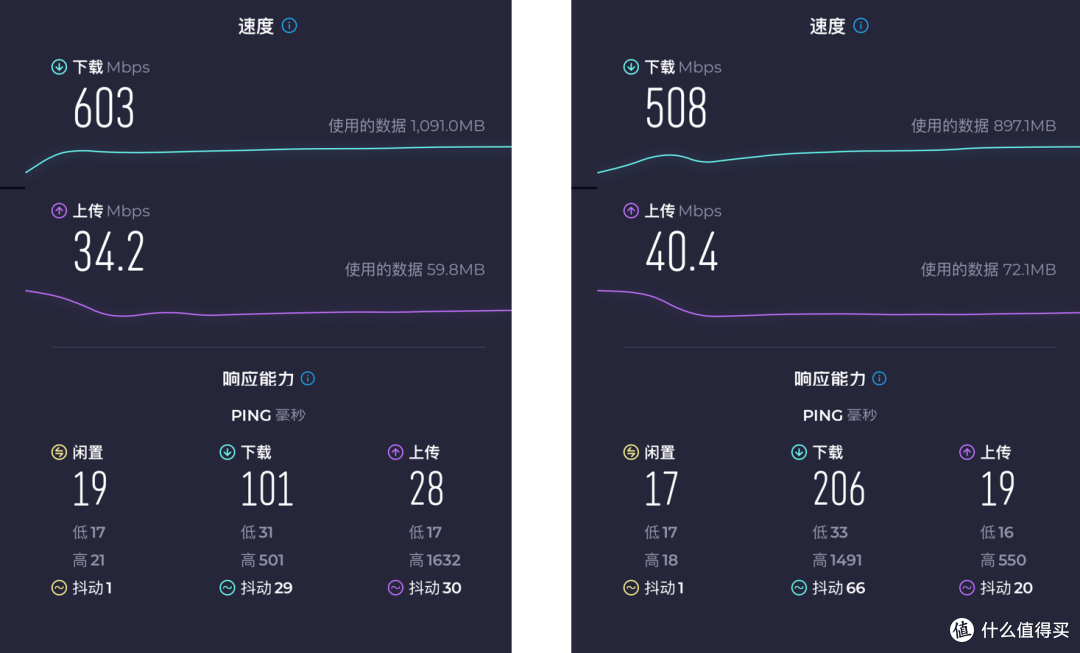Click jitter icon beside 抖动 20
This screenshot has width=1080, height=653.
pyautogui.click(x=967, y=588)
